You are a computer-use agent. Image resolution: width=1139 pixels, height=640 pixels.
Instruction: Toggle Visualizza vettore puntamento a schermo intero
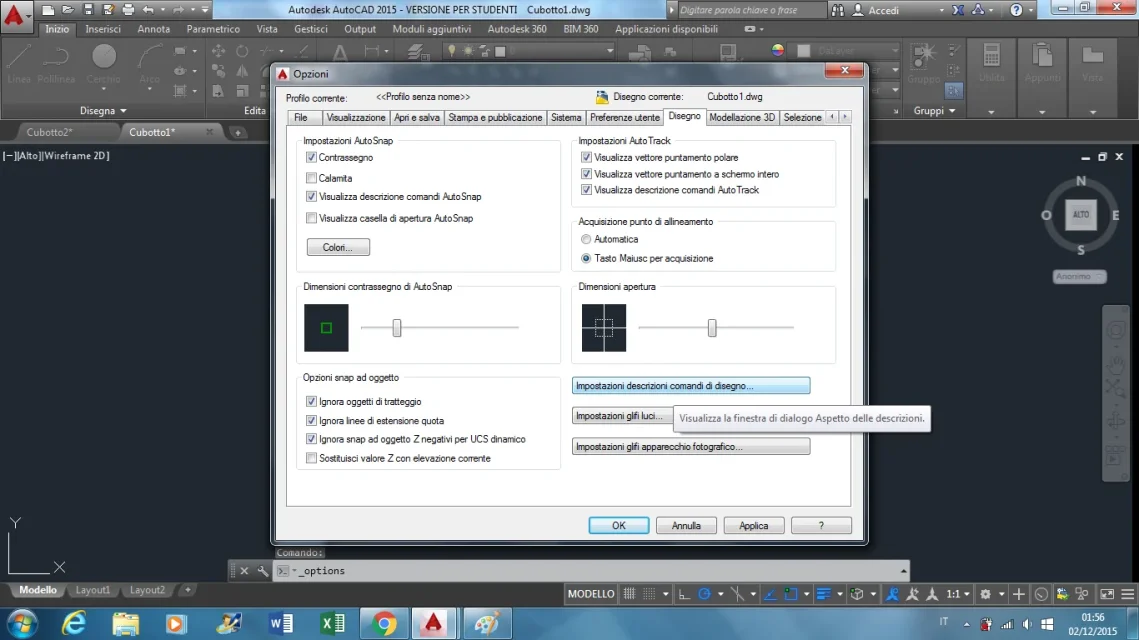[x=586, y=174]
